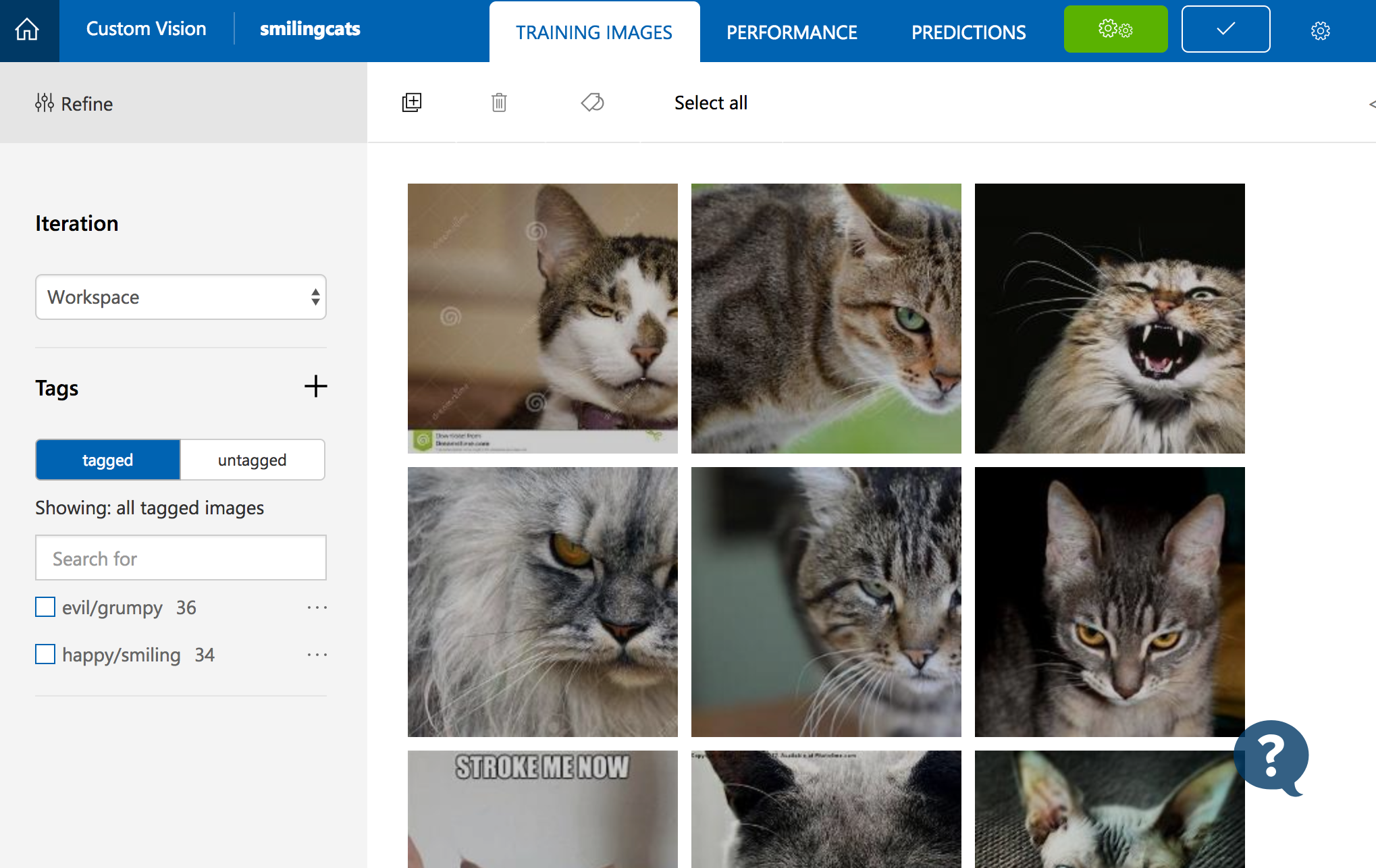The width and height of the screenshot is (1376, 868).
Task: Click the green Train gears button
Action: pyautogui.click(x=1115, y=29)
